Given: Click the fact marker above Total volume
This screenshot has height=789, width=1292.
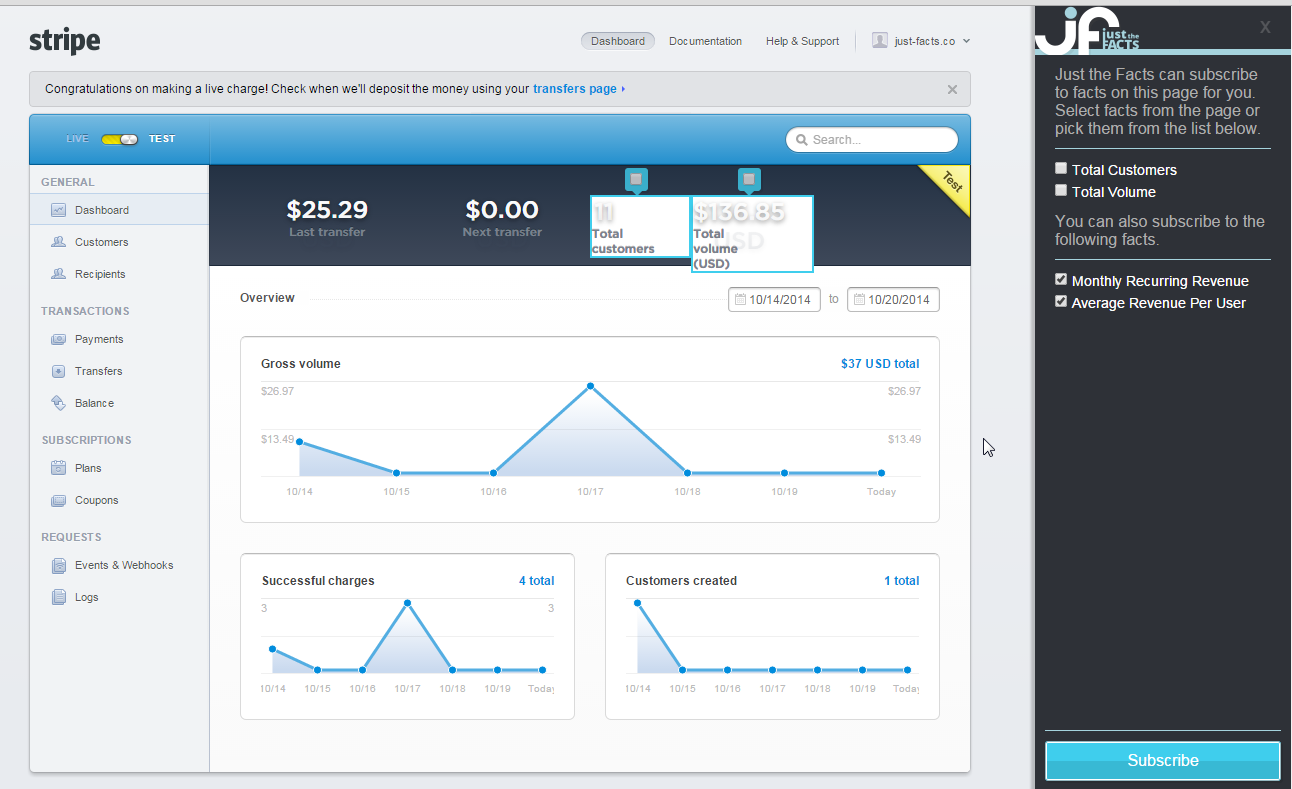Looking at the screenshot, I should click(749, 180).
